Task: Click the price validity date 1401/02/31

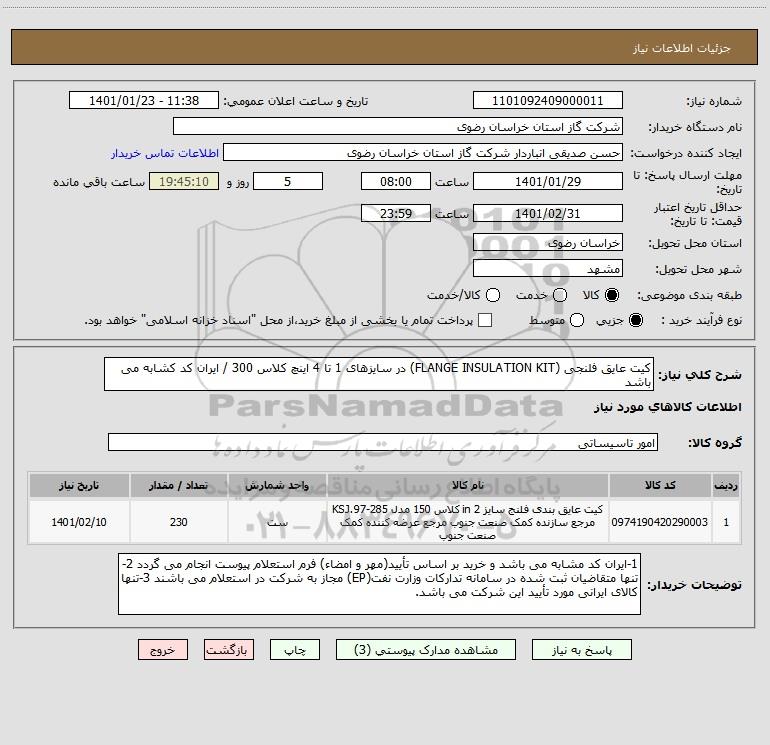Action: click(548, 214)
